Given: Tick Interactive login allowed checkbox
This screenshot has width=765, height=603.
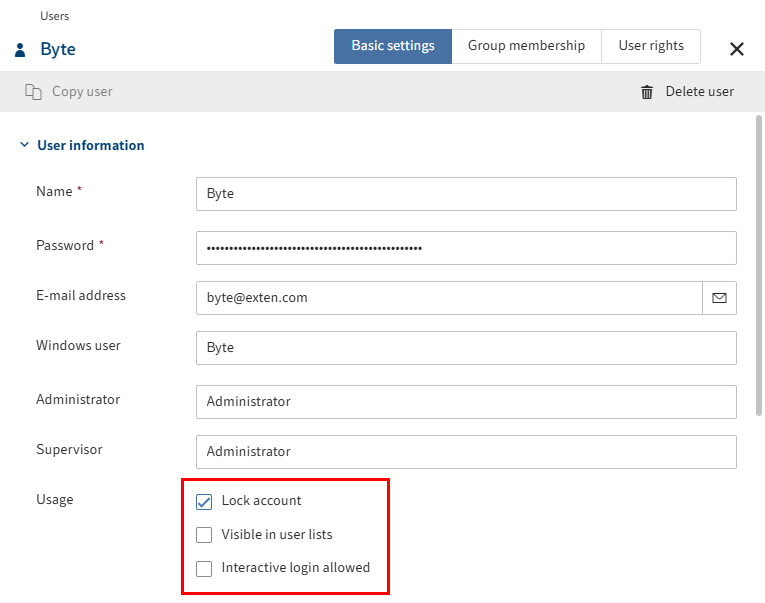Looking at the screenshot, I should click(x=204, y=569).
